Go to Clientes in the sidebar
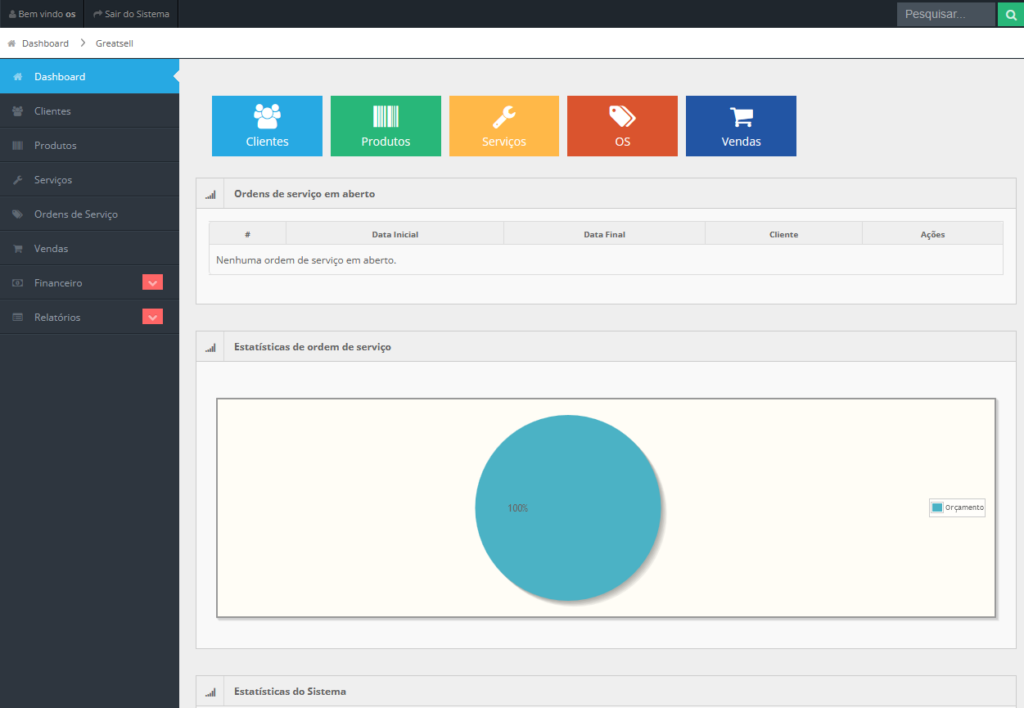Image resolution: width=1024 pixels, height=708 pixels. 52,111
